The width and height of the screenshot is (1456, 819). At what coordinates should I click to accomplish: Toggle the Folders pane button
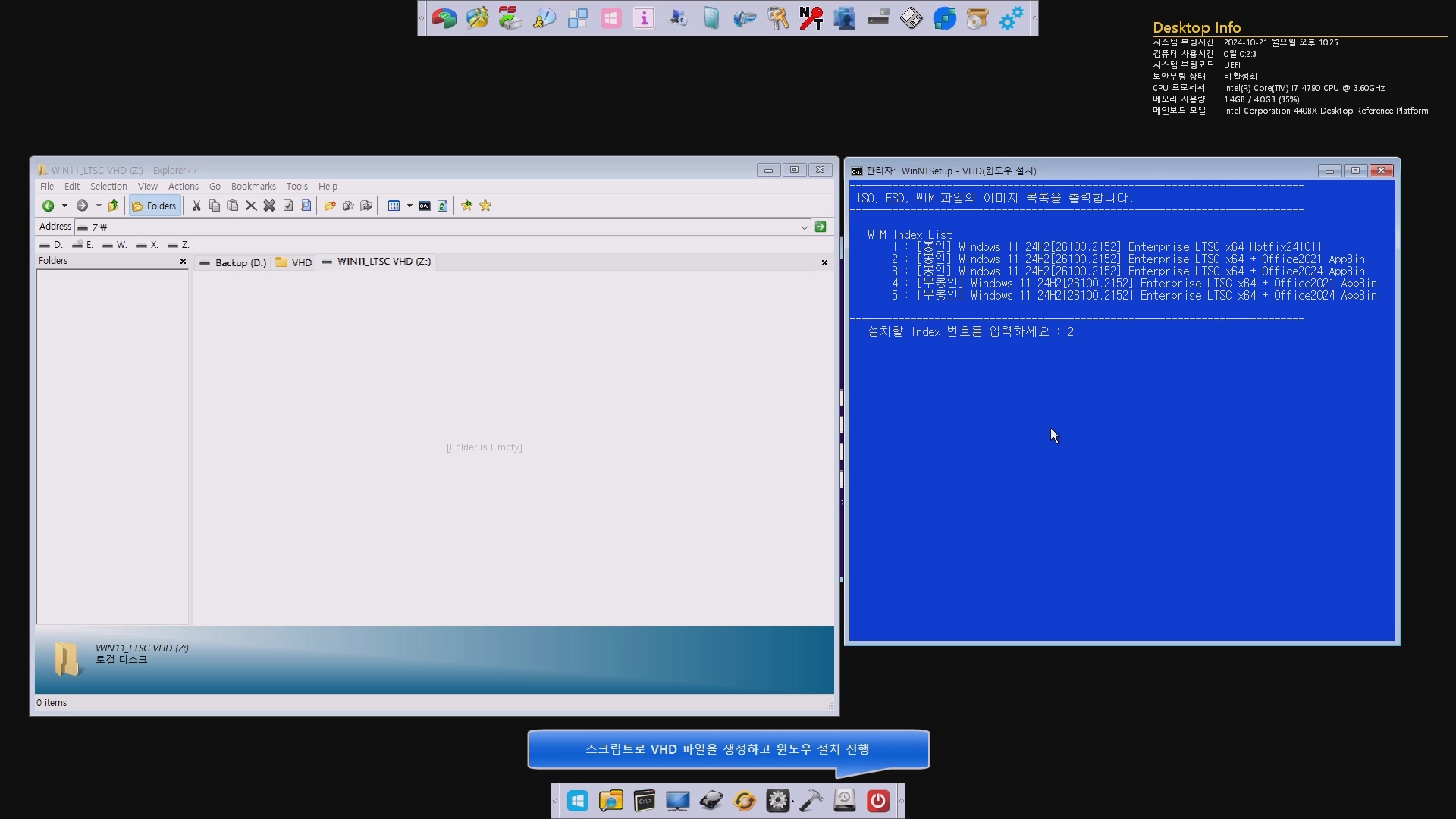(x=155, y=206)
